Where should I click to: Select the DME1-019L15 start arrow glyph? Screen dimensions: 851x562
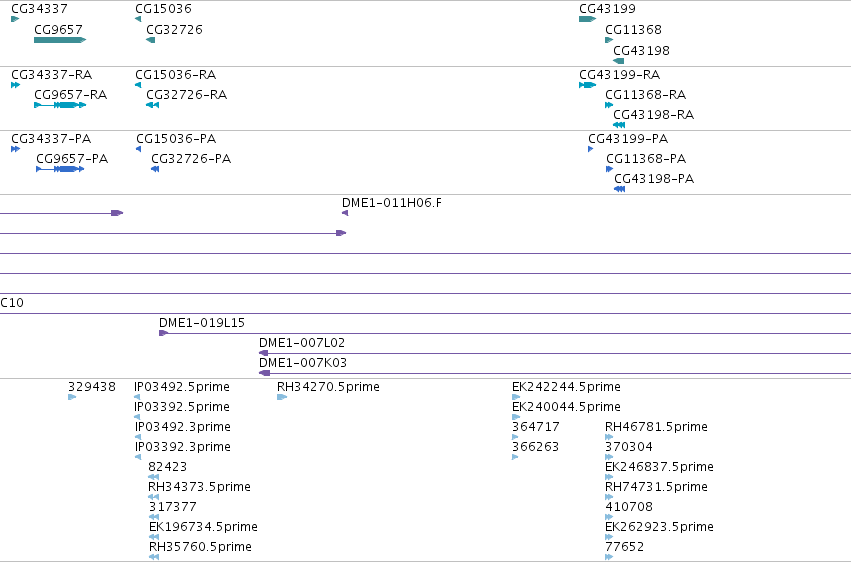tap(163, 333)
